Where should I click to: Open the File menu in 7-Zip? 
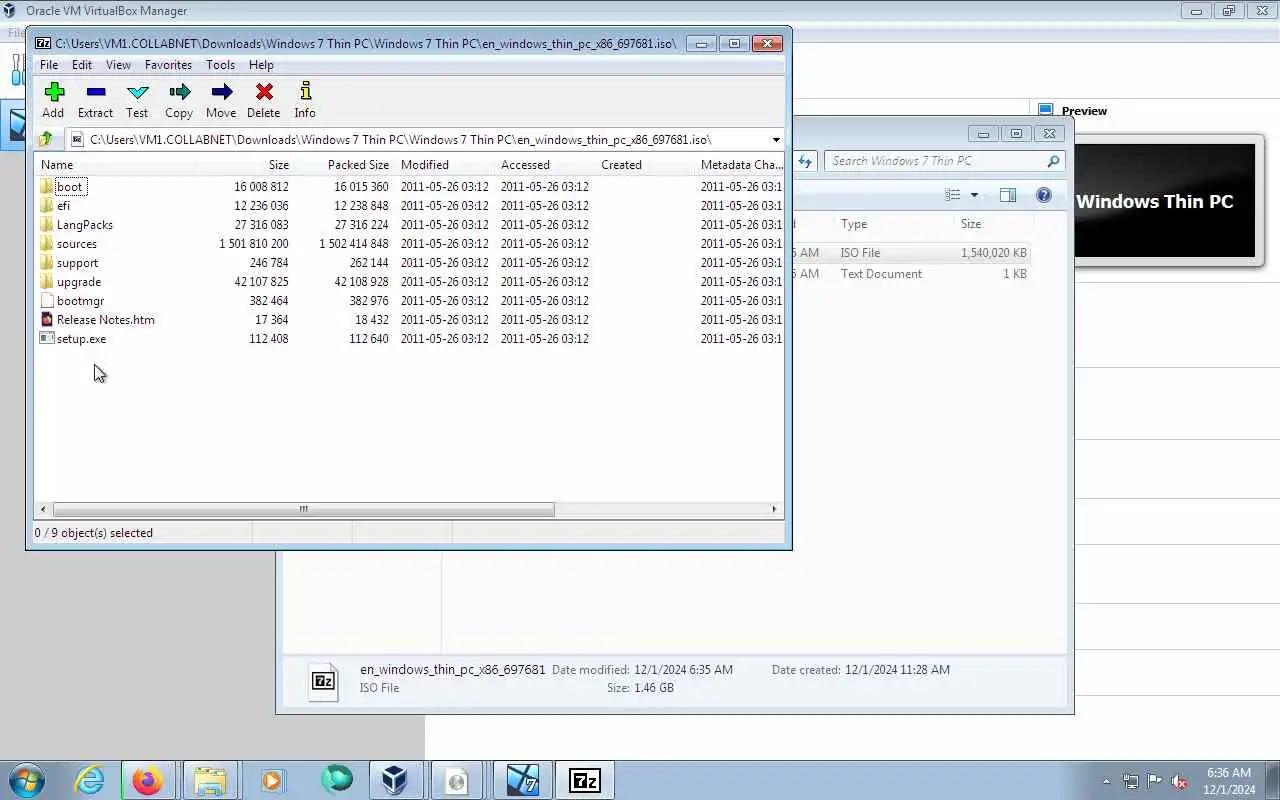(48, 65)
